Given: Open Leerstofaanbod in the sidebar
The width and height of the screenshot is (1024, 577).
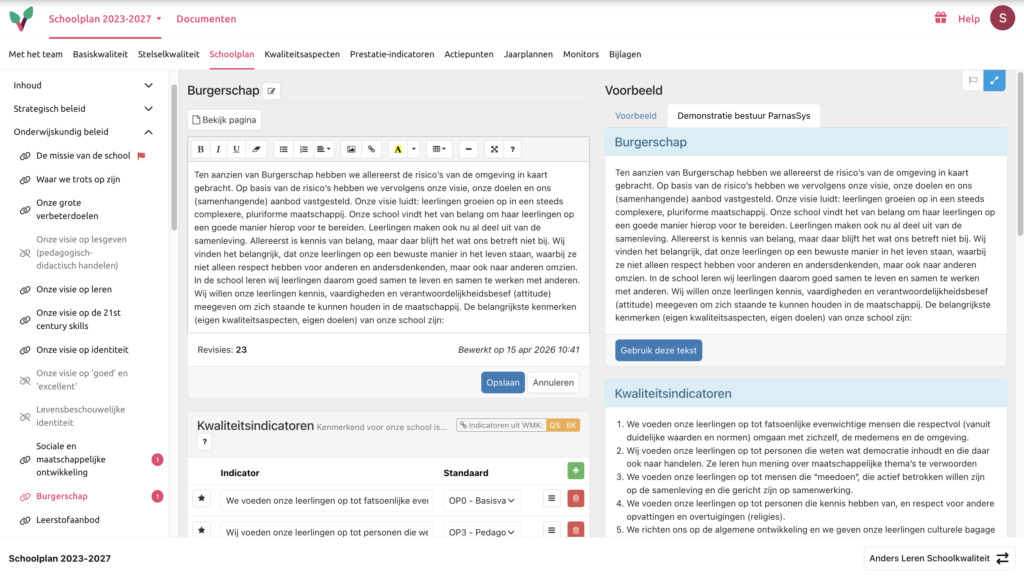Looking at the screenshot, I should pyautogui.click(x=68, y=520).
